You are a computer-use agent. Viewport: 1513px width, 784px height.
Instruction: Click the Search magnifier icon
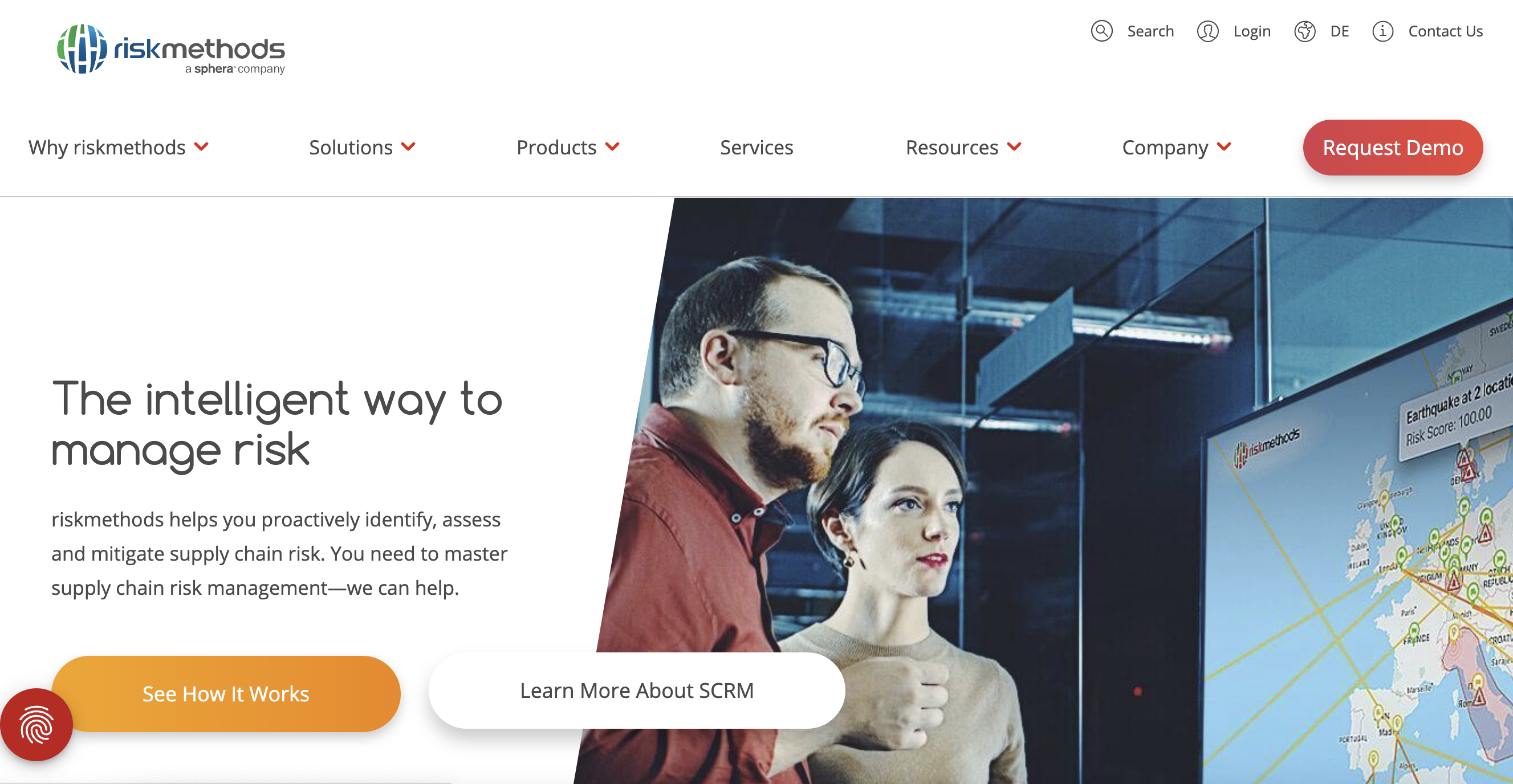pyautogui.click(x=1101, y=31)
